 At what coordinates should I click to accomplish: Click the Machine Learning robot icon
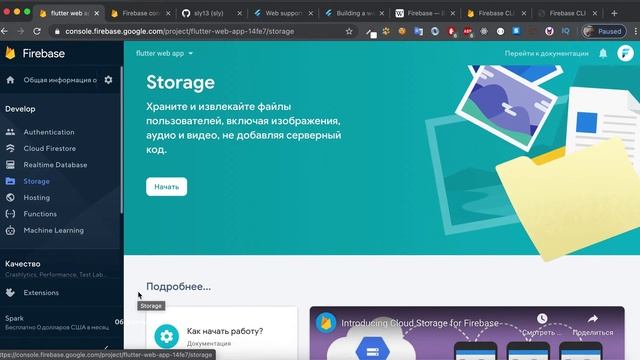coord(10,230)
